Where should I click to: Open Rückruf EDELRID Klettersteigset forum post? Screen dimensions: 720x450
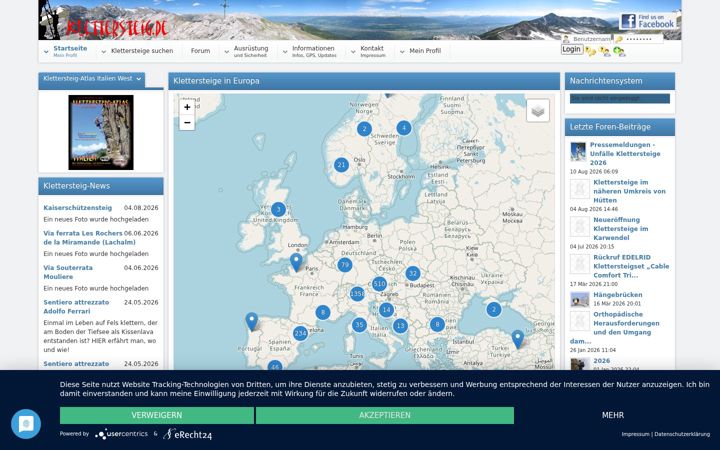point(631,267)
